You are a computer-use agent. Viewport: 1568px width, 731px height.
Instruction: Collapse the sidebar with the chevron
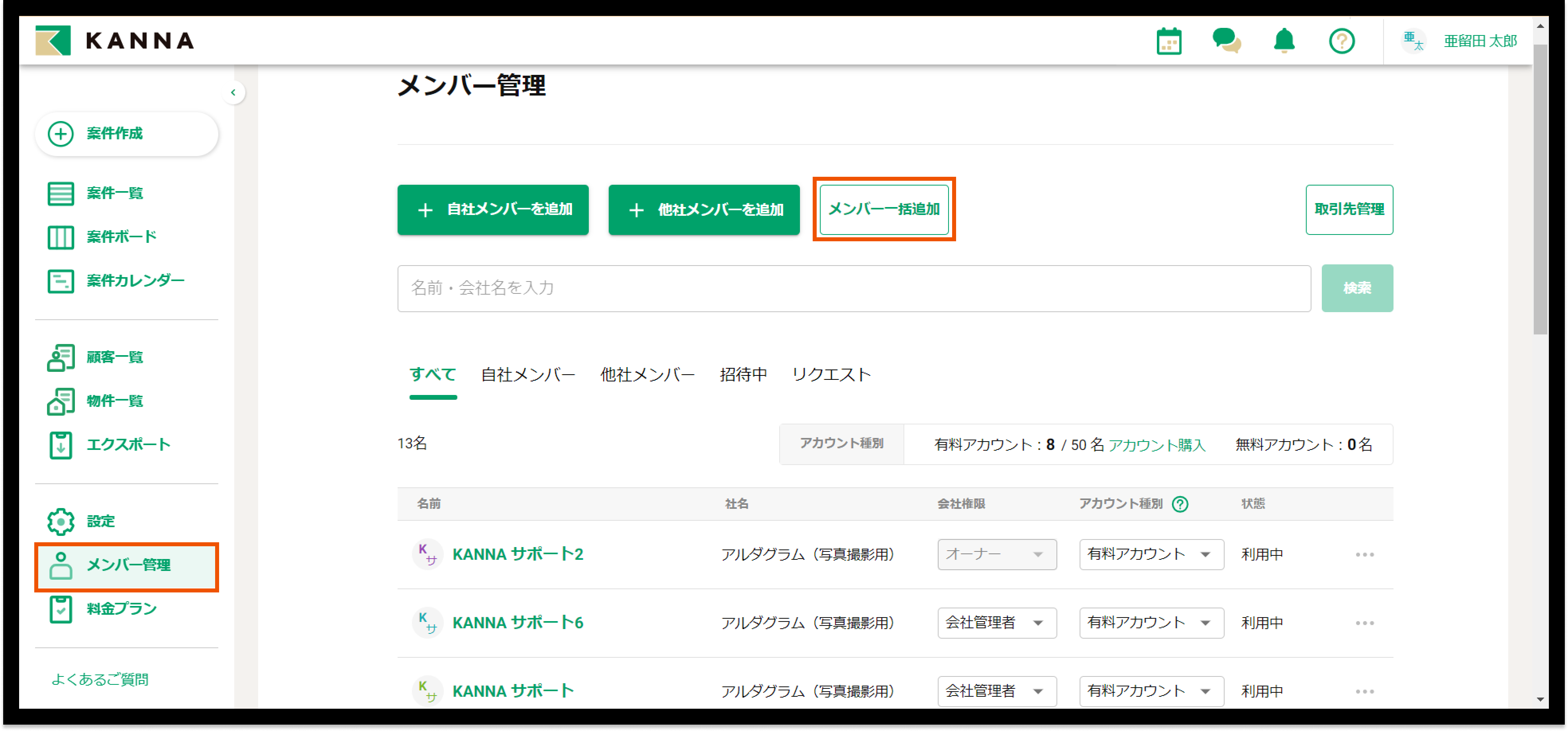[234, 92]
